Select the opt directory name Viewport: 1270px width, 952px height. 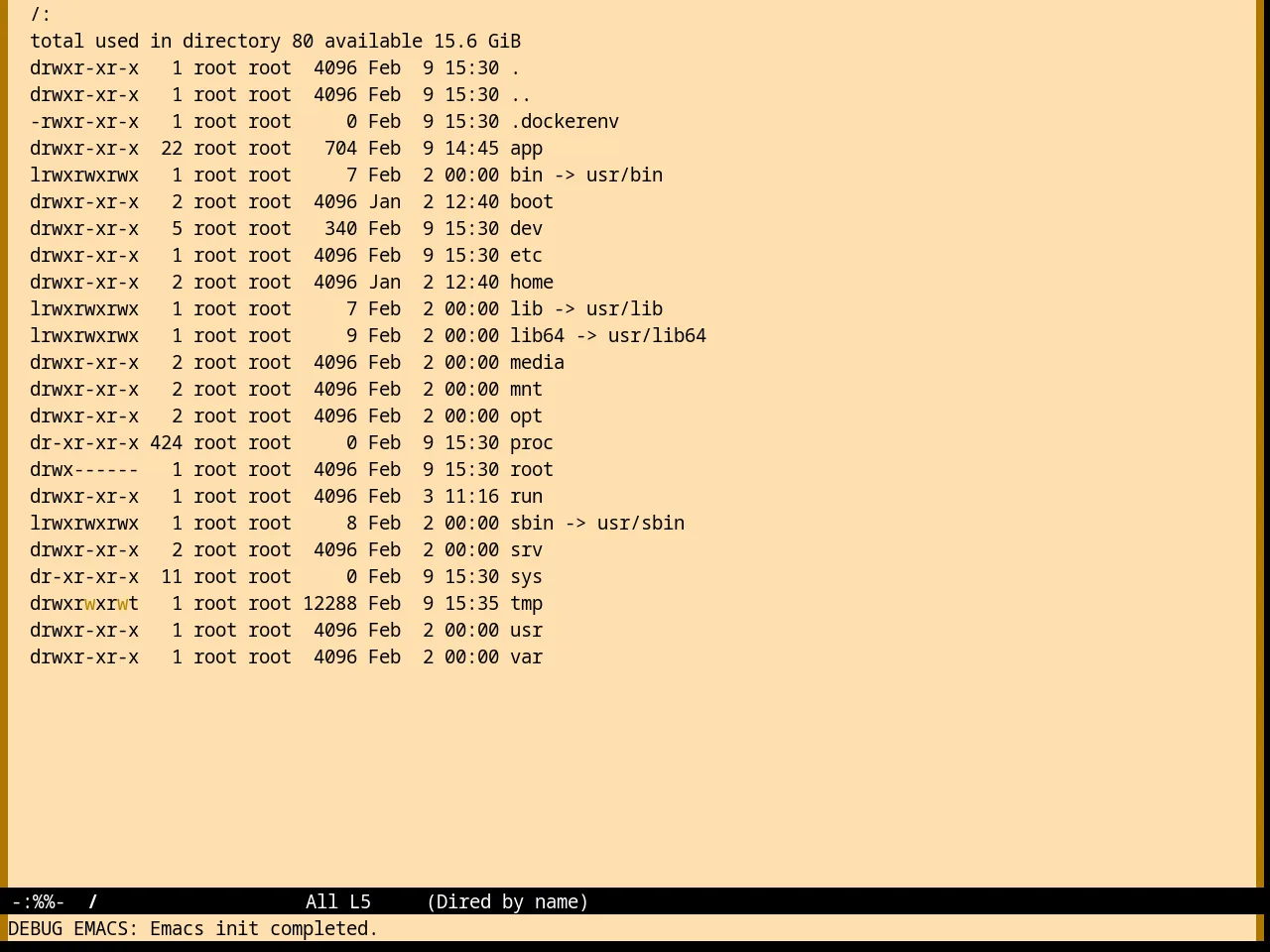click(526, 416)
